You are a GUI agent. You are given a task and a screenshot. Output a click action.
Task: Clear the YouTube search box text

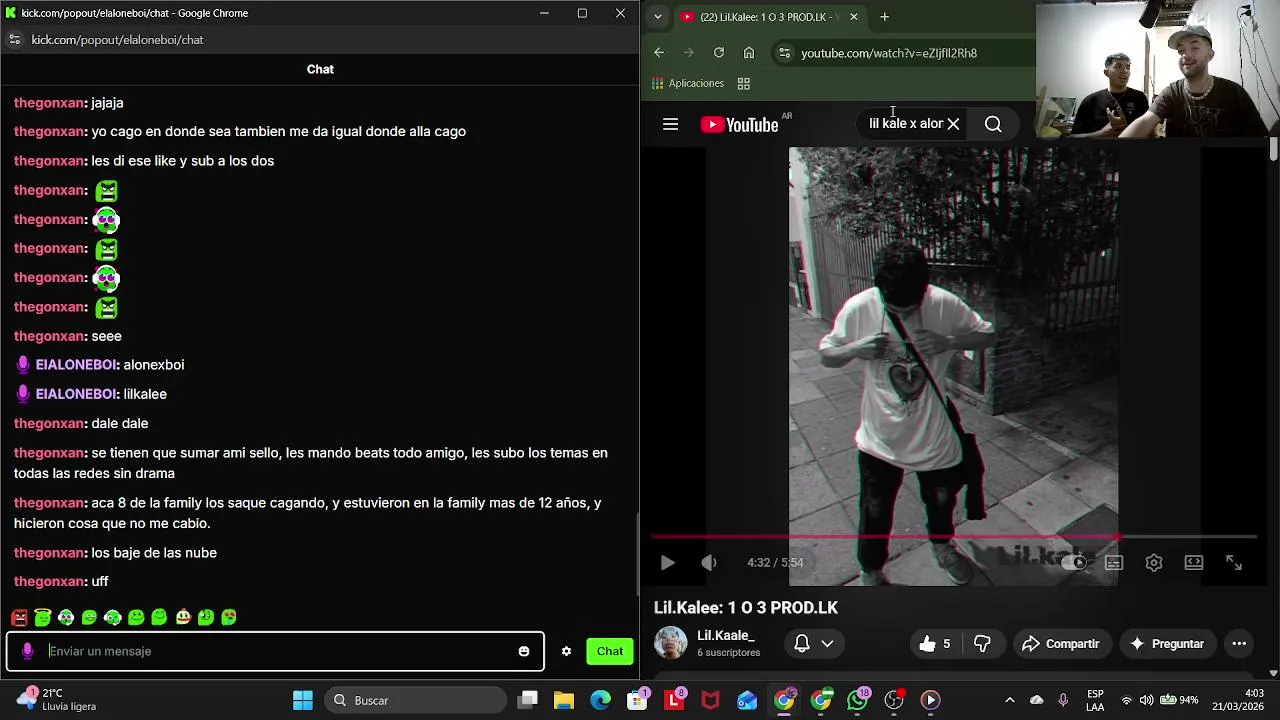tap(953, 124)
